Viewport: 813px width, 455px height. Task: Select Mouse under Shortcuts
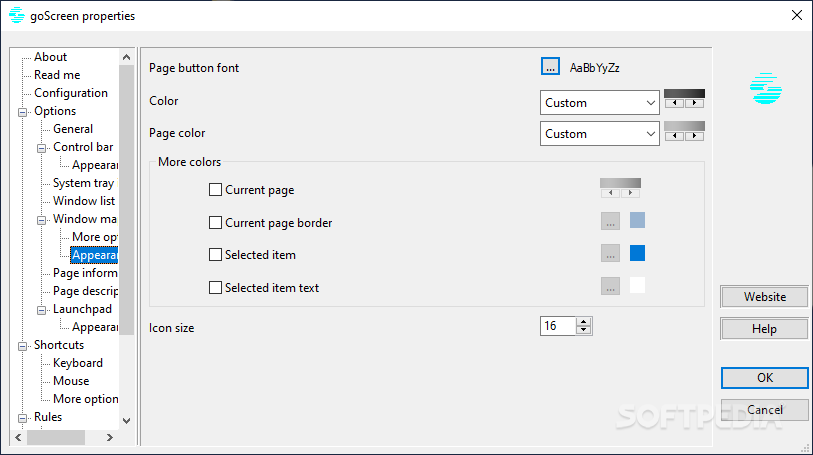(71, 381)
